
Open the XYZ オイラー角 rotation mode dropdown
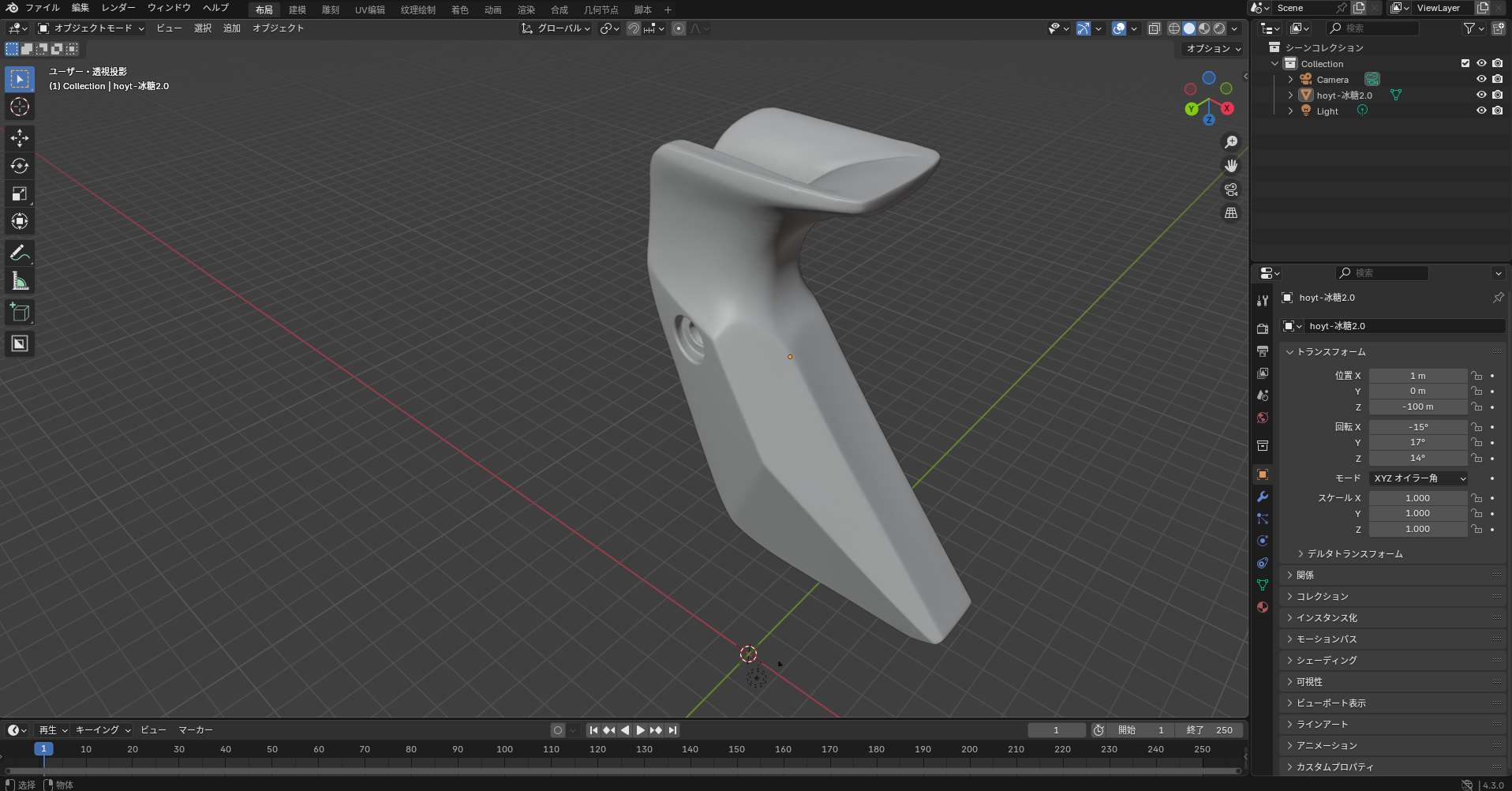click(1419, 478)
